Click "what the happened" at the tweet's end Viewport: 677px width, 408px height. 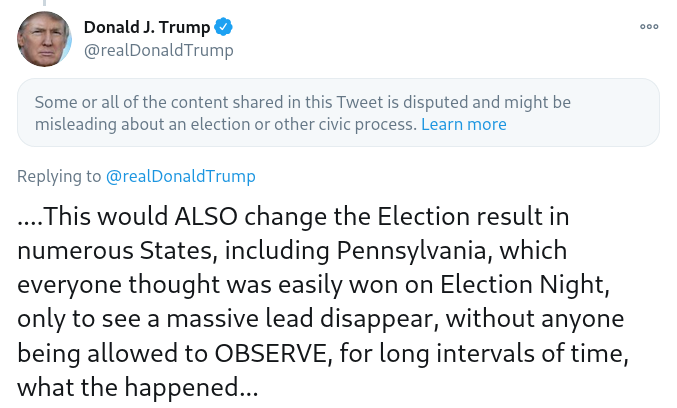click(127, 387)
